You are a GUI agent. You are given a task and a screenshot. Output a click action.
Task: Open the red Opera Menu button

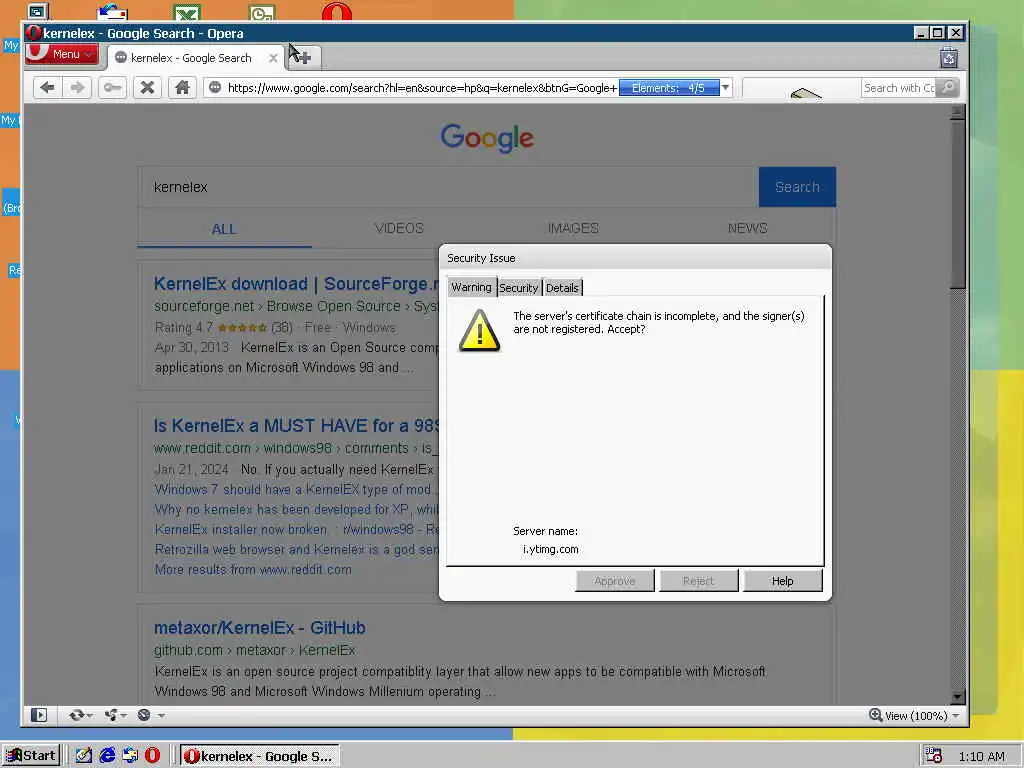(62, 54)
